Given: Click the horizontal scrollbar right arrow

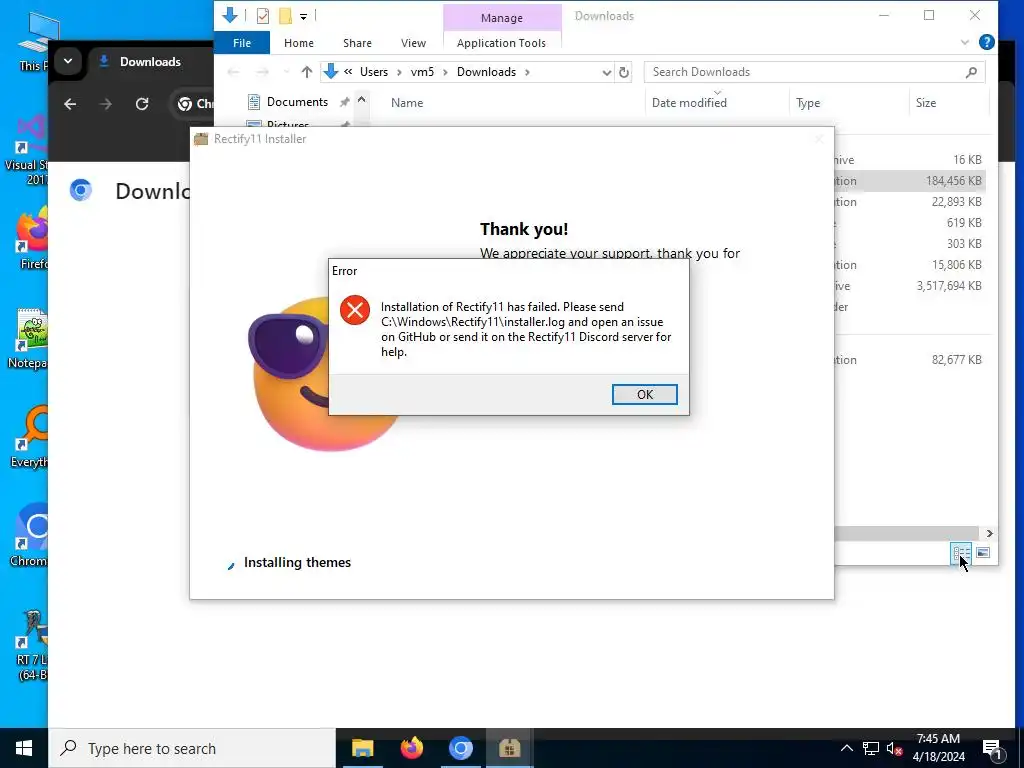Looking at the screenshot, I should pos(989,534).
